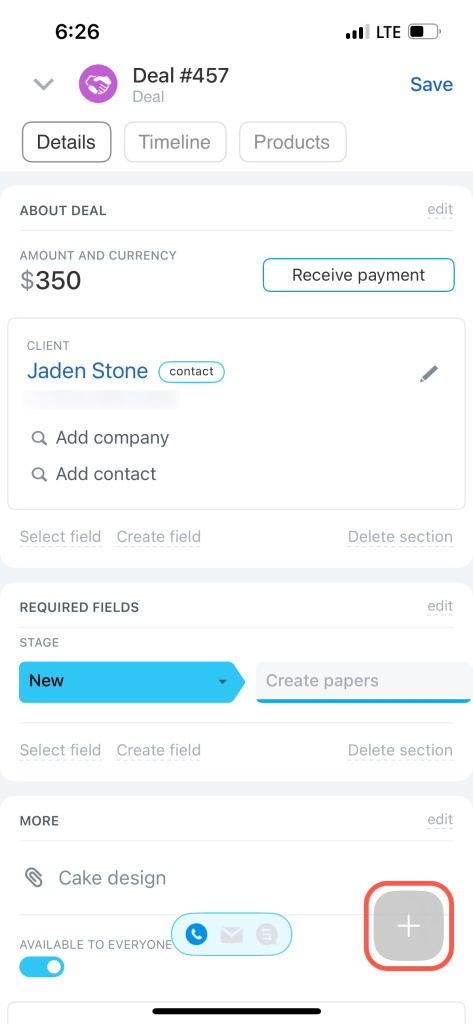This screenshot has height=1024, width=473.
Task: Tap the Receive payment button
Action: (x=359, y=275)
